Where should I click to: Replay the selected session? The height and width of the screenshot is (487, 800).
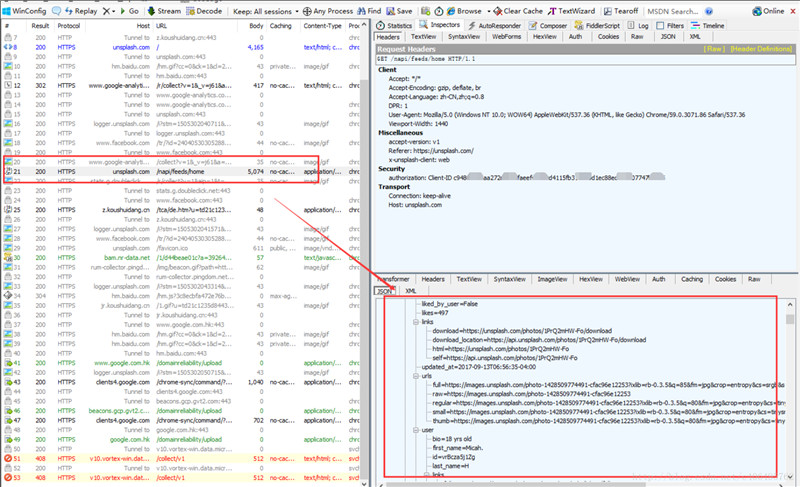click(x=81, y=11)
